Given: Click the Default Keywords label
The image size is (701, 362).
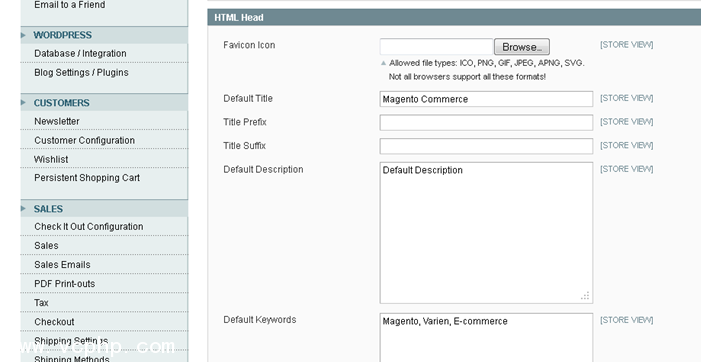Looking at the screenshot, I should [x=260, y=320].
